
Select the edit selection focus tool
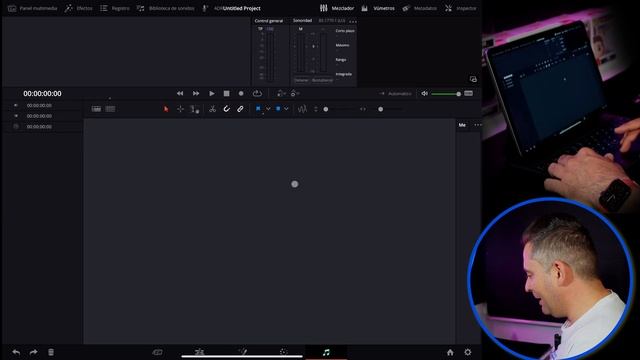pyautogui.click(x=194, y=109)
